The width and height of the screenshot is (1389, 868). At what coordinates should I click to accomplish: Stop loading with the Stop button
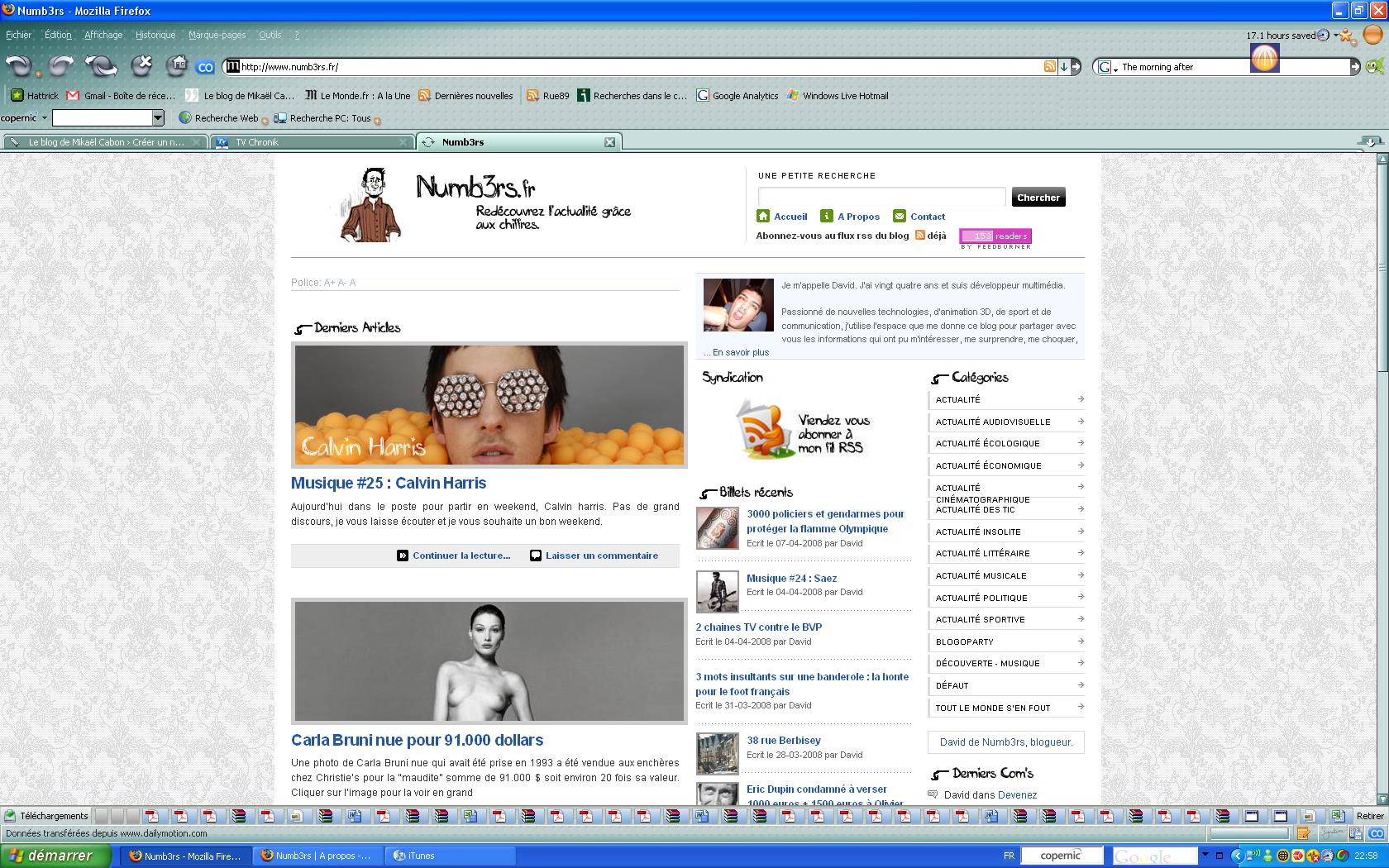142,66
